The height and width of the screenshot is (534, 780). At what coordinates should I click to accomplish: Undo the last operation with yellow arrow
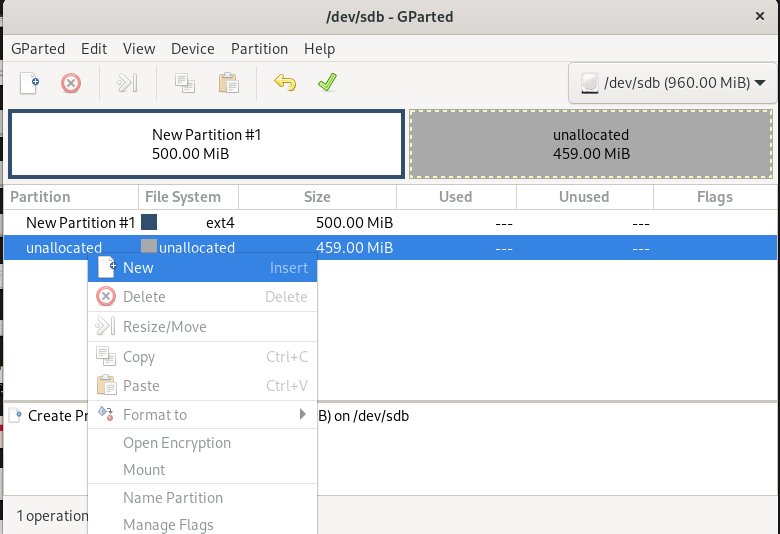click(285, 83)
